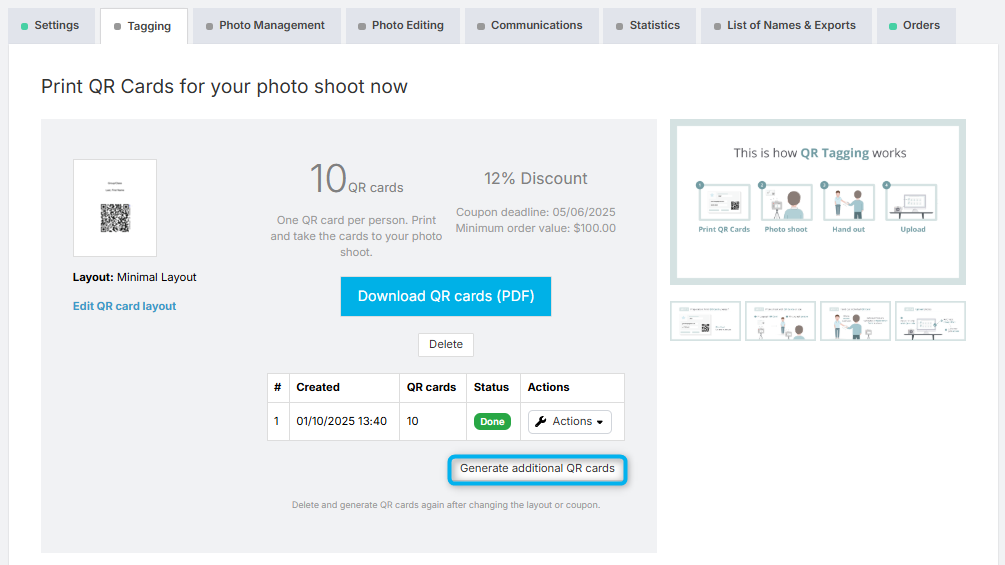Click Minimum order value $100.00 text

coord(535,228)
